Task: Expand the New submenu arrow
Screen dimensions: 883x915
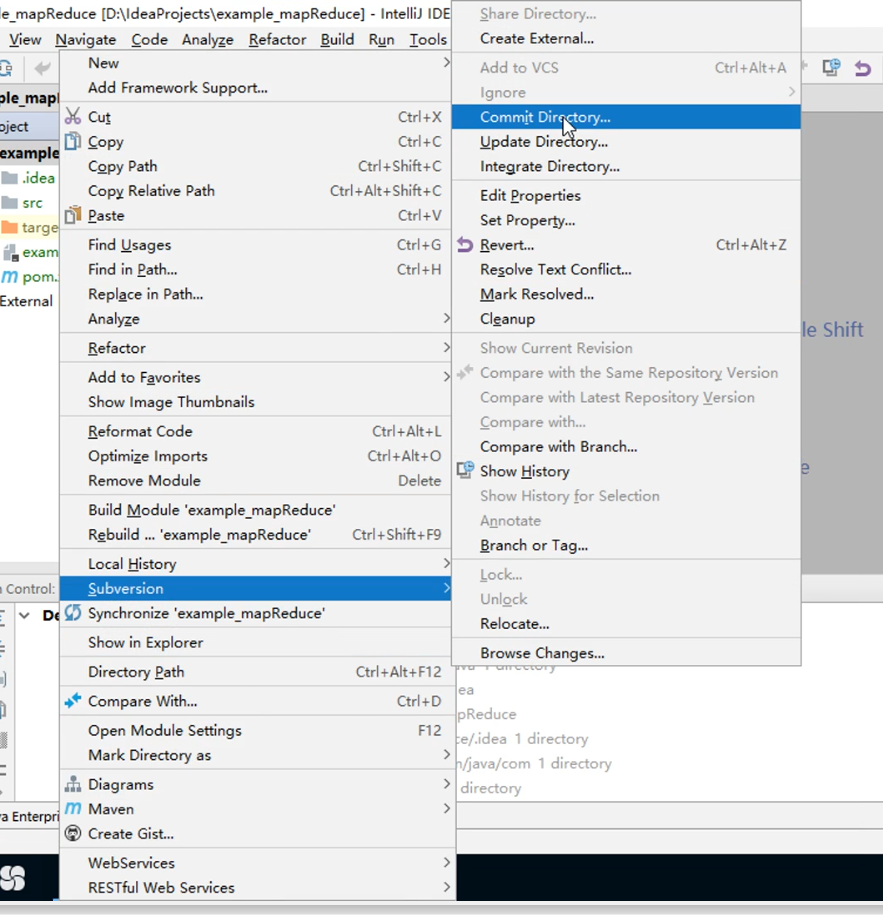Action: (446, 62)
